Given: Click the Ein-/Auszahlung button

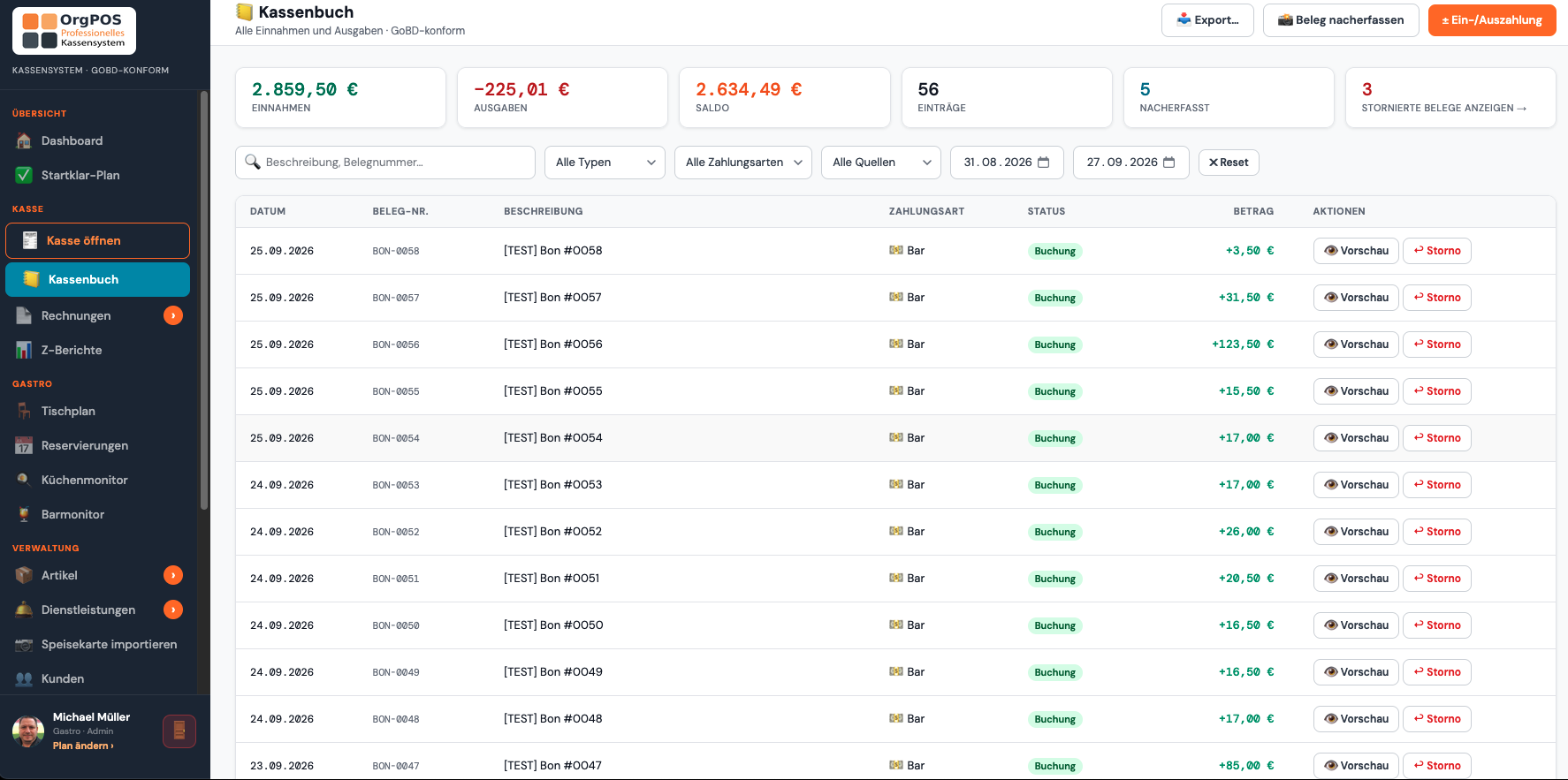Looking at the screenshot, I should pos(1492,20).
